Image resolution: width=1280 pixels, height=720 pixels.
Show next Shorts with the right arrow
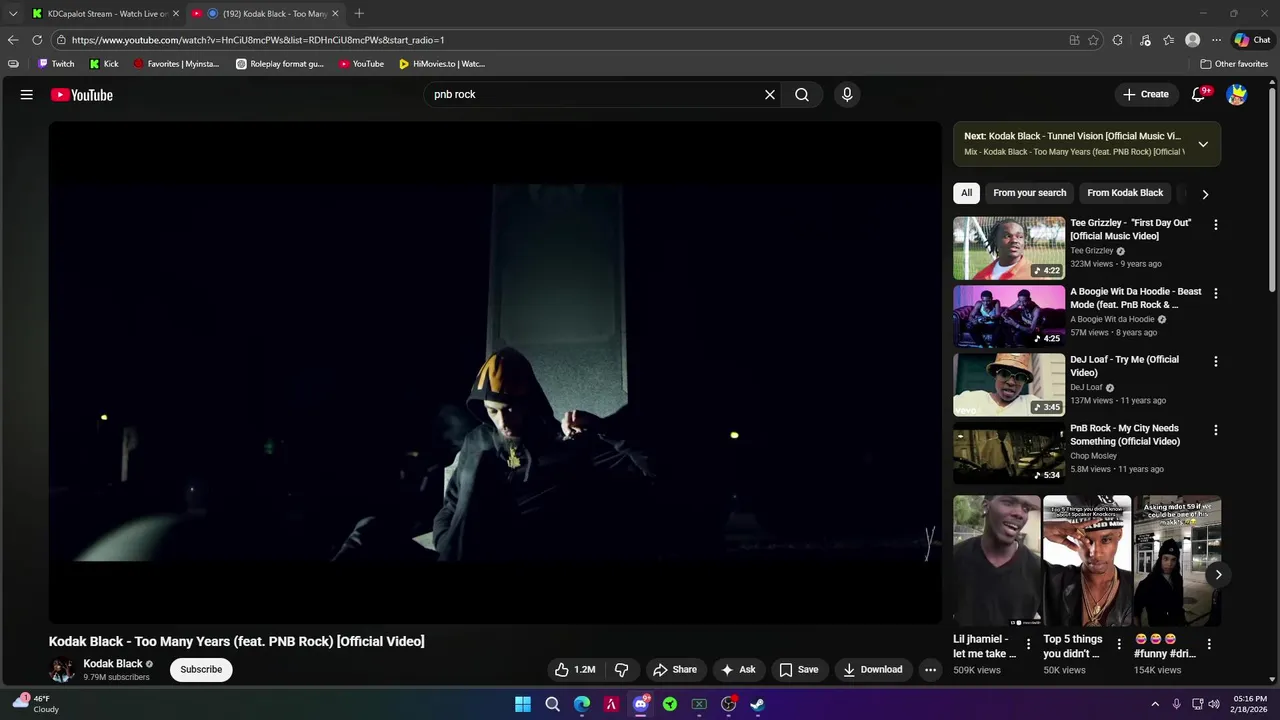point(1218,574)
